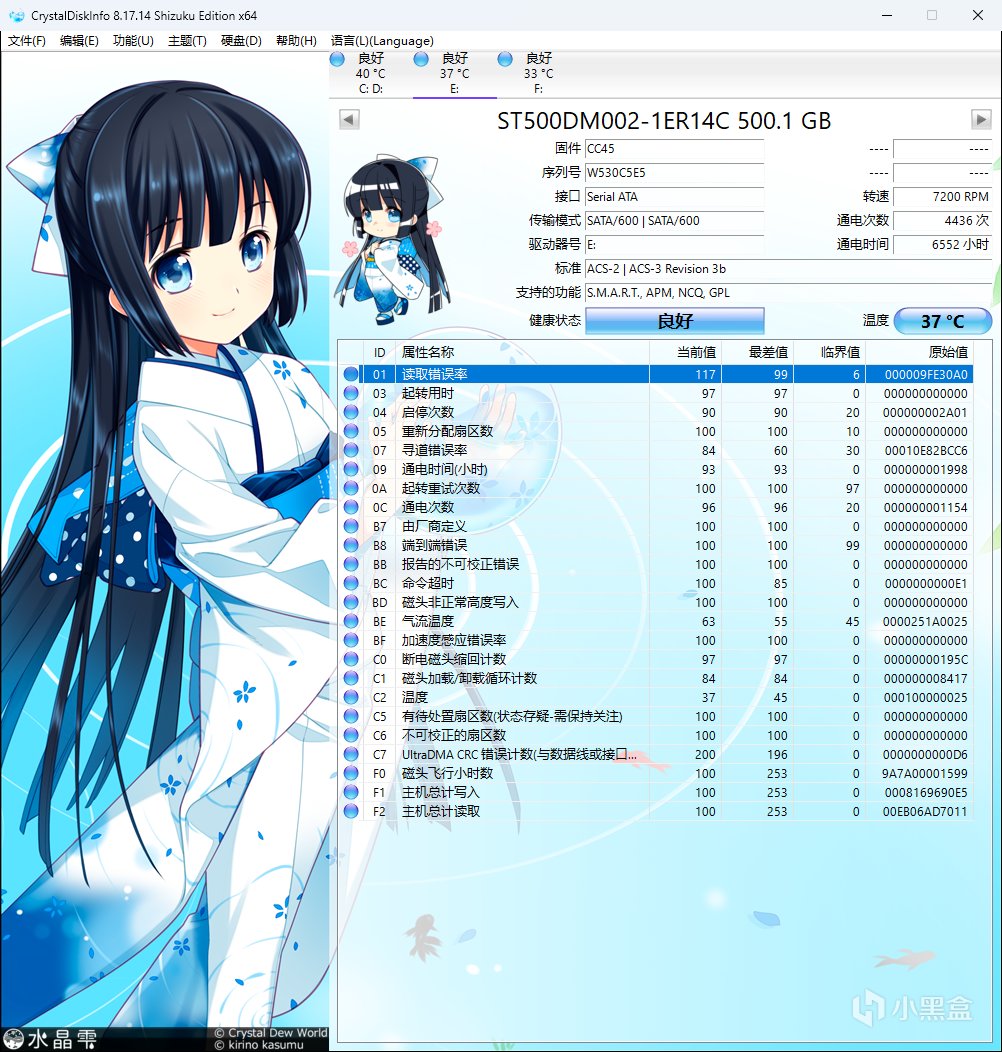Click the disk title ST500DM002-1ER14C 500.1 GB

[664, 121]
